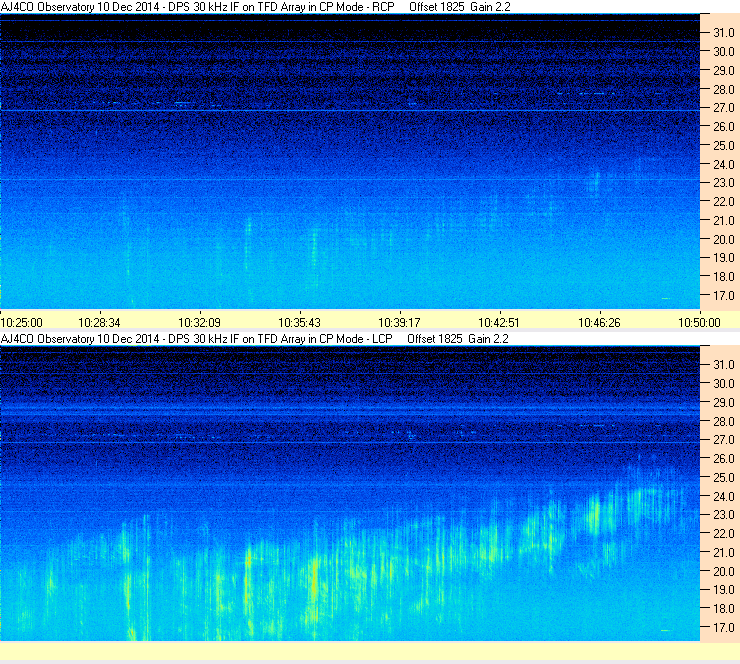Click 27.0 on the LCP frequency scale
740x664 pixels.
[x=723, y=440]
